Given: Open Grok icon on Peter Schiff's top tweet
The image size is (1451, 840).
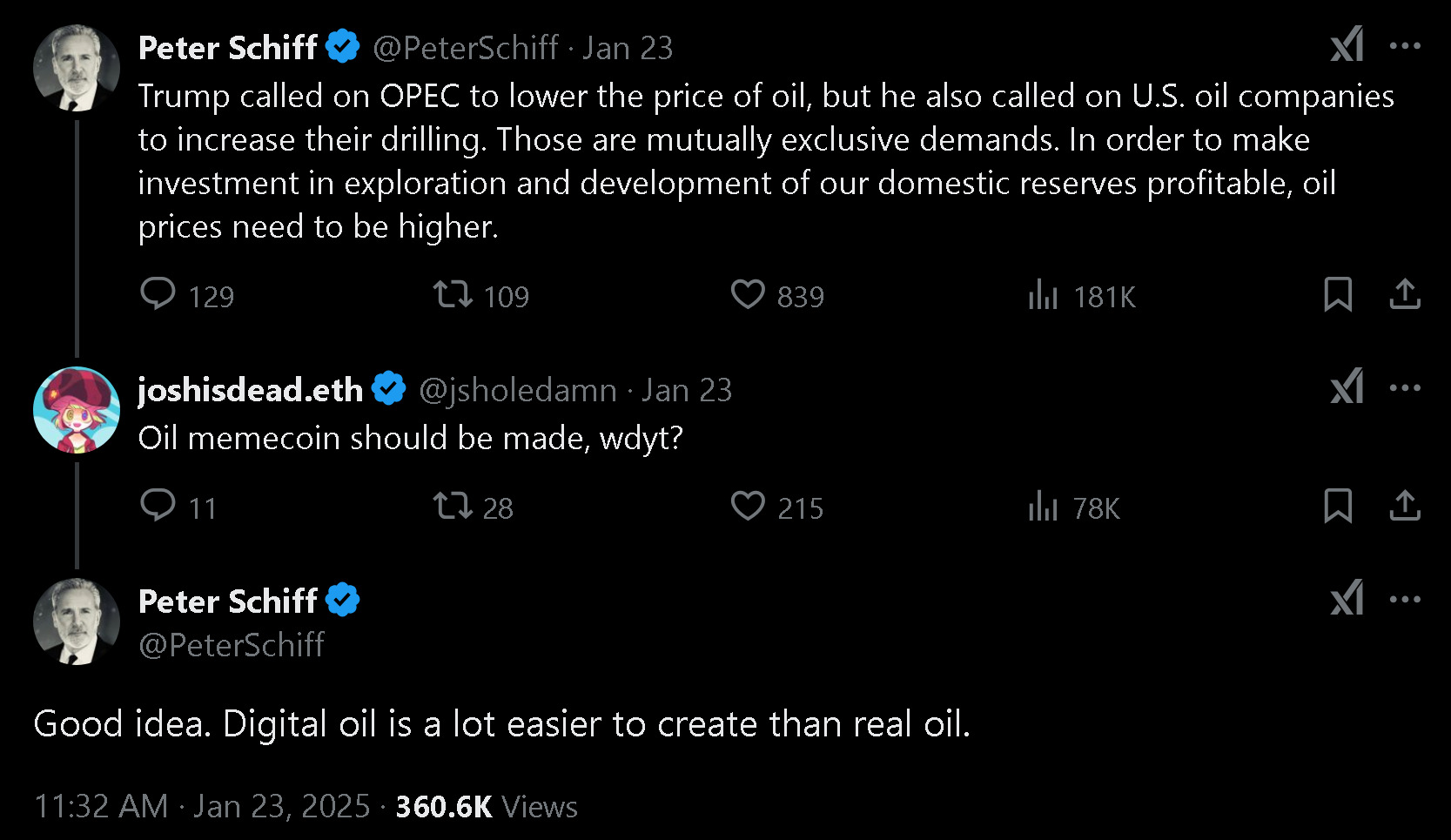Looking at the screenshot, I should pyautogui.click(x=1347, y=44).
